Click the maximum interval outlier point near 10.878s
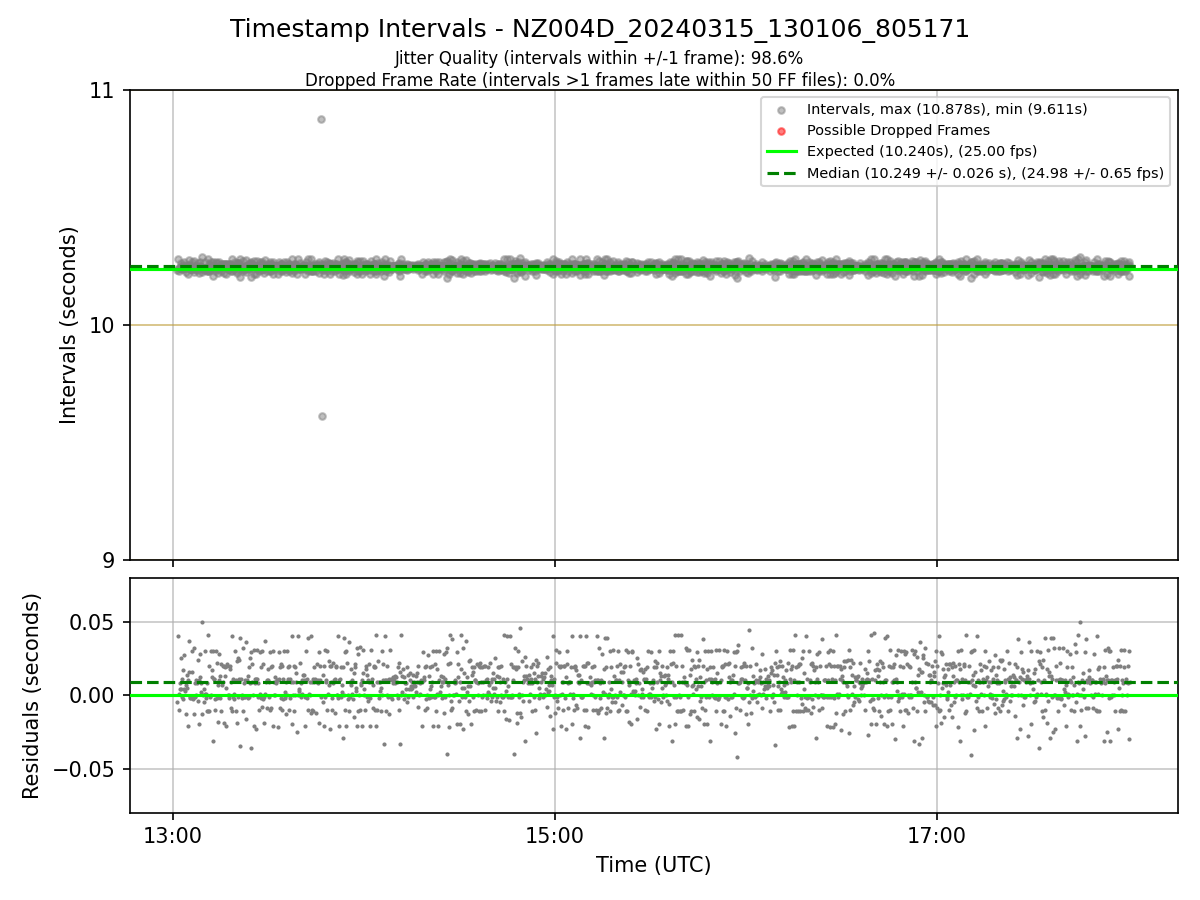 tap(321, 119)
